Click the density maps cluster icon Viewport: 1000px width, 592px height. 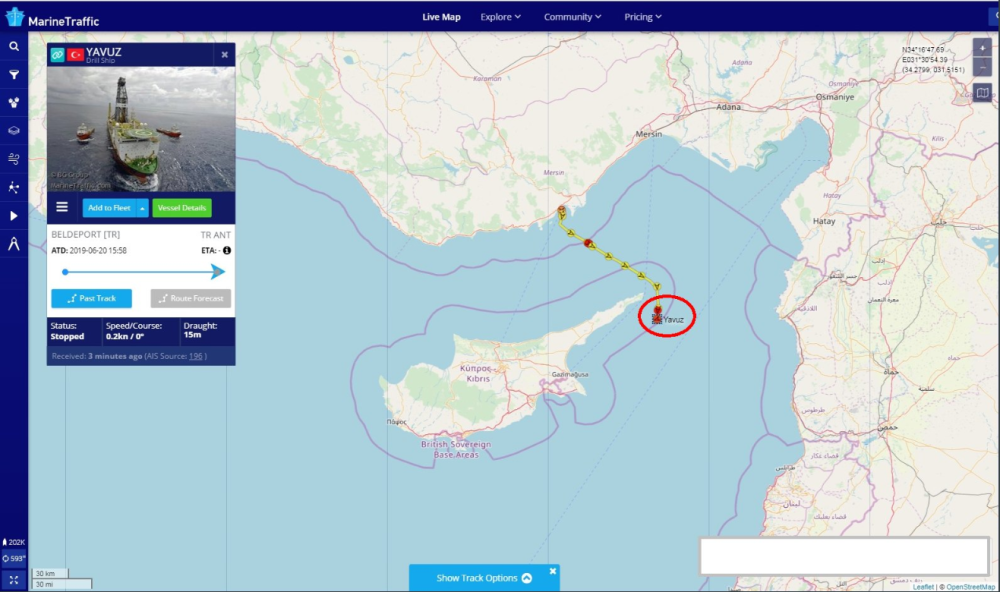click(x=14, y=102)
